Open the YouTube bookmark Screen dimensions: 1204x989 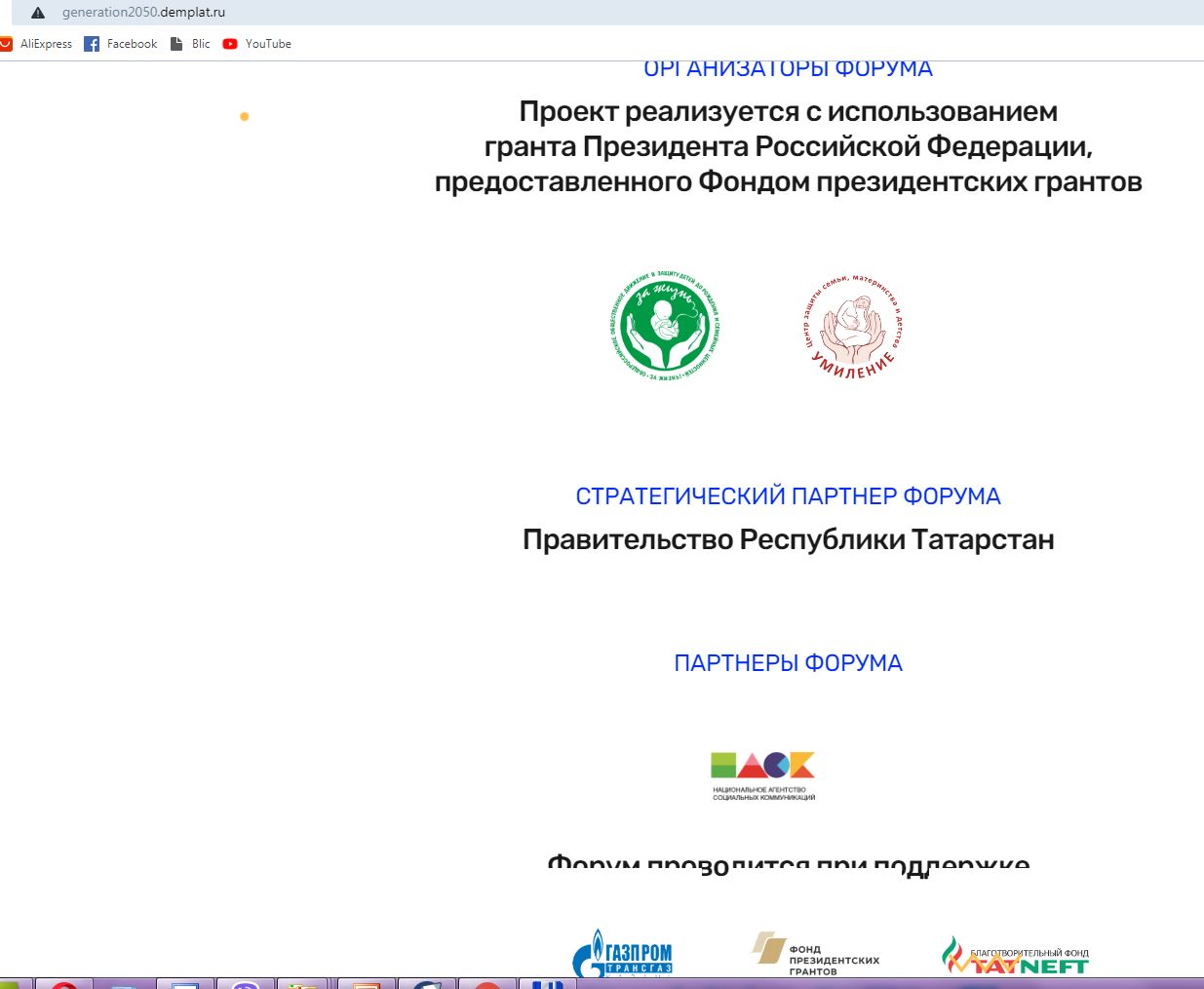(x=268, y=44)
